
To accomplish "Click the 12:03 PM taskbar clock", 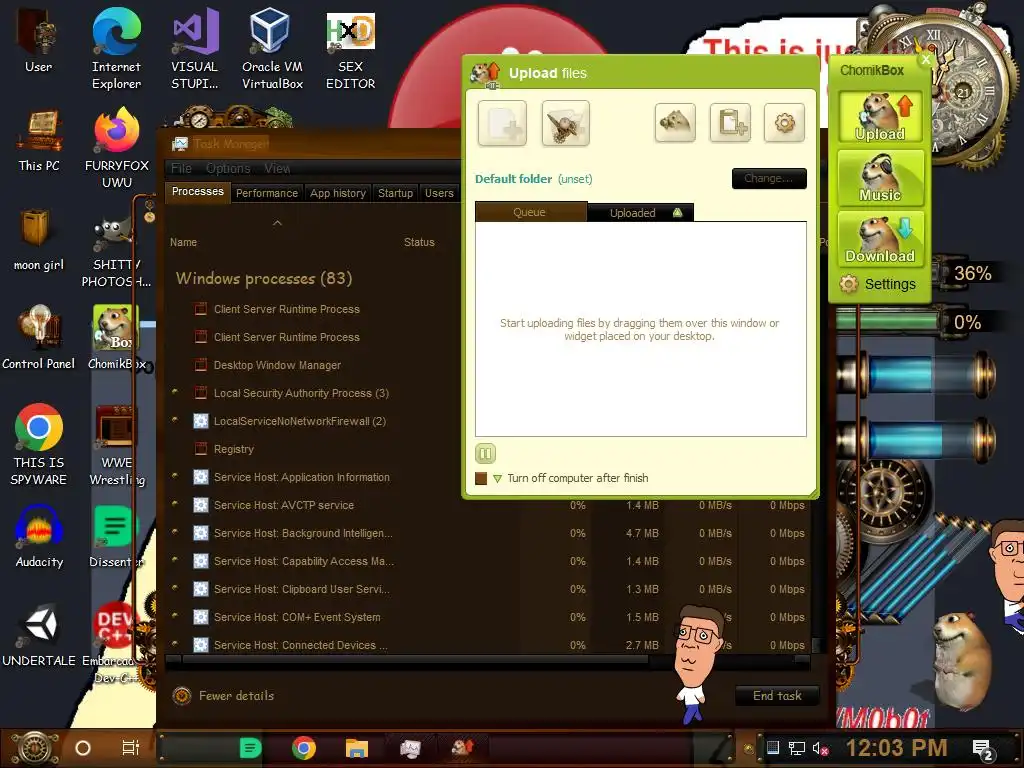I will pyautogui.click(x=897, y=748).
